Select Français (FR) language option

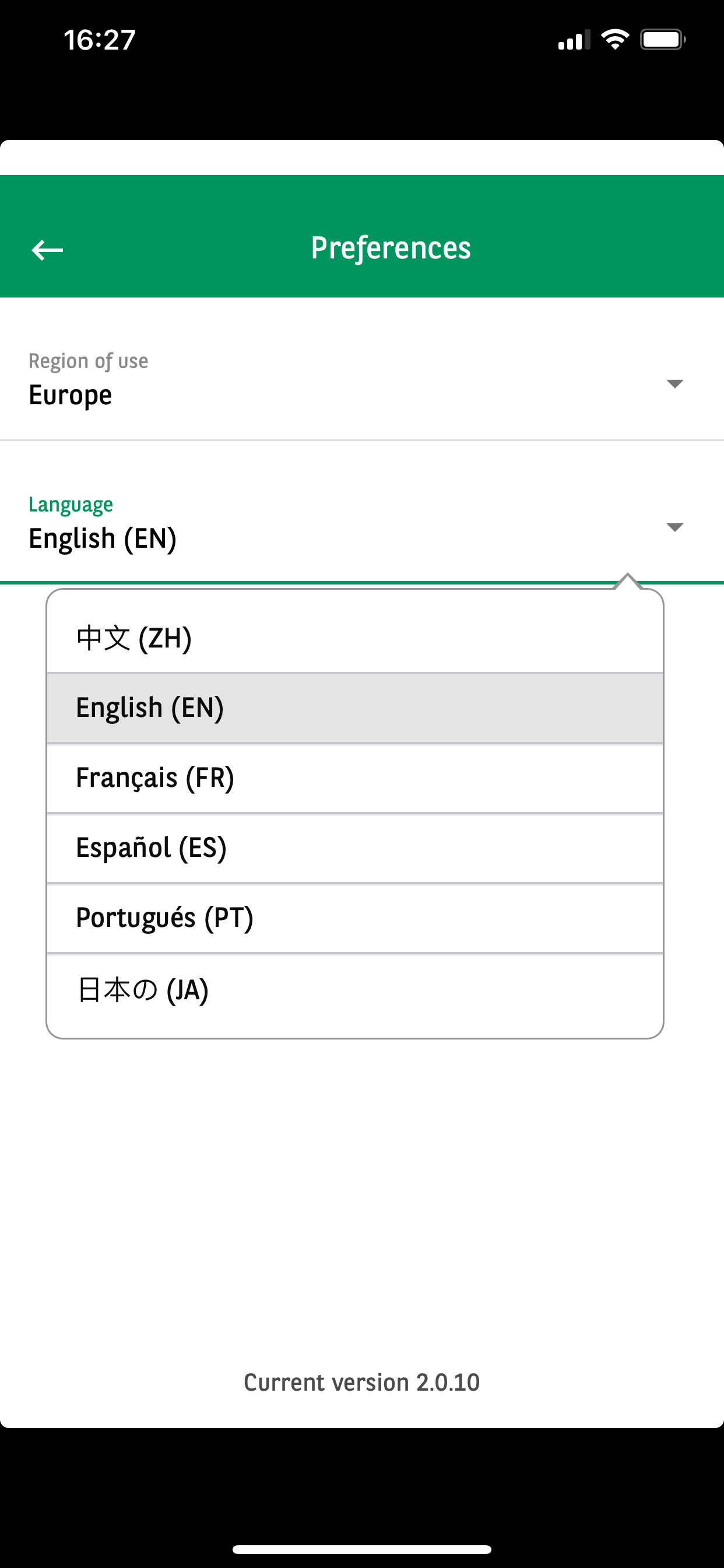pyautogui.click(x=154, y=778)
